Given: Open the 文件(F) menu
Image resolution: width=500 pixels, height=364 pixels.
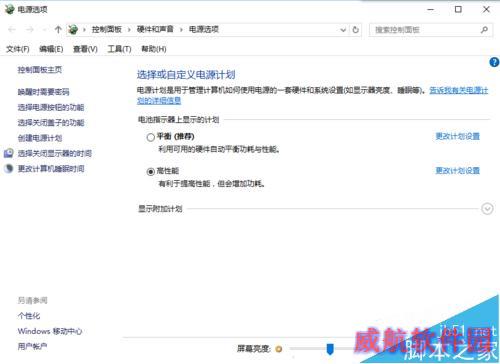Looking at the screenshot, I should pyautogui.click(x=18, y=49).
